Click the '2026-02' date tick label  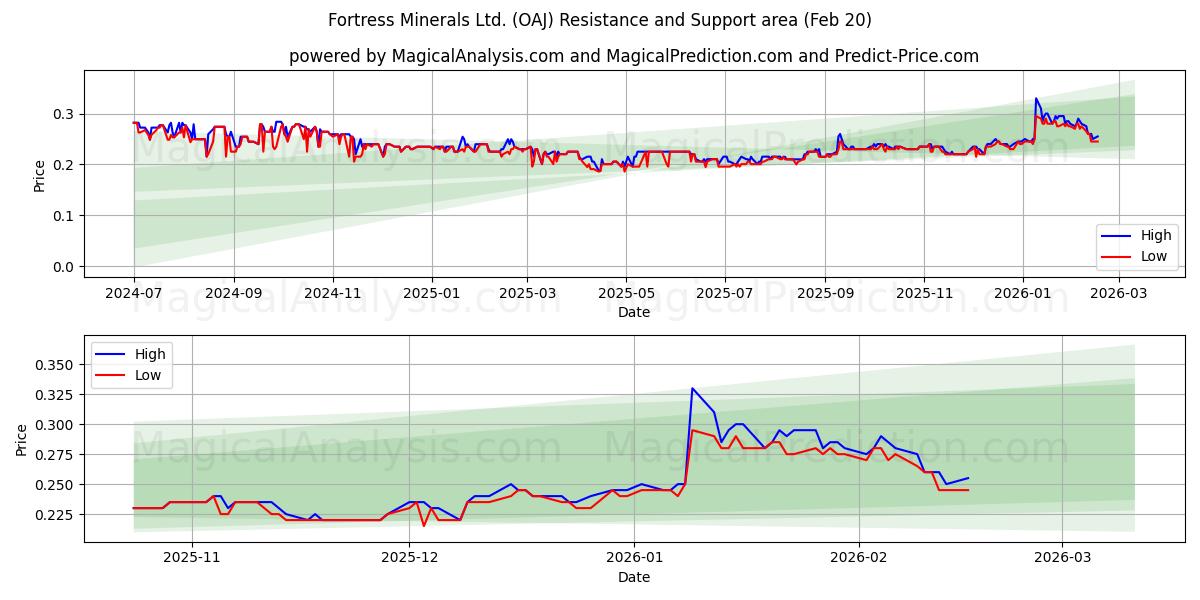(x=860, y=558)
